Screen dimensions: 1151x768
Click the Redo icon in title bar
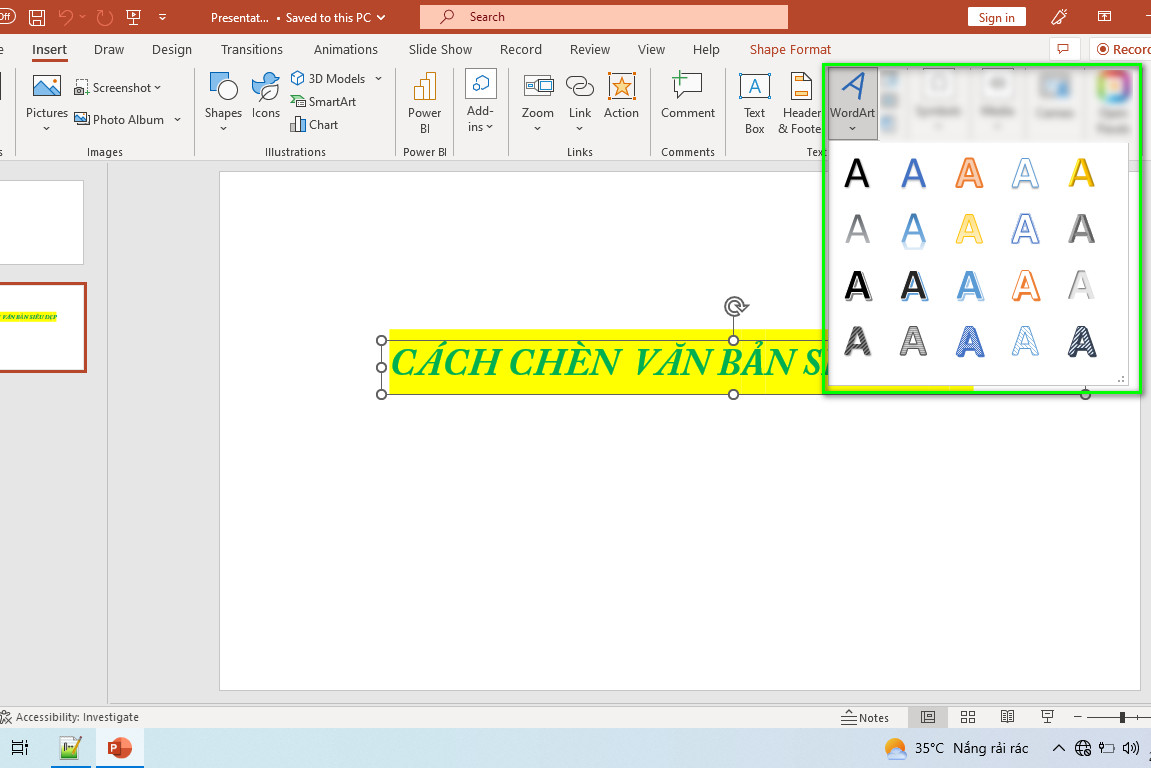104,17
